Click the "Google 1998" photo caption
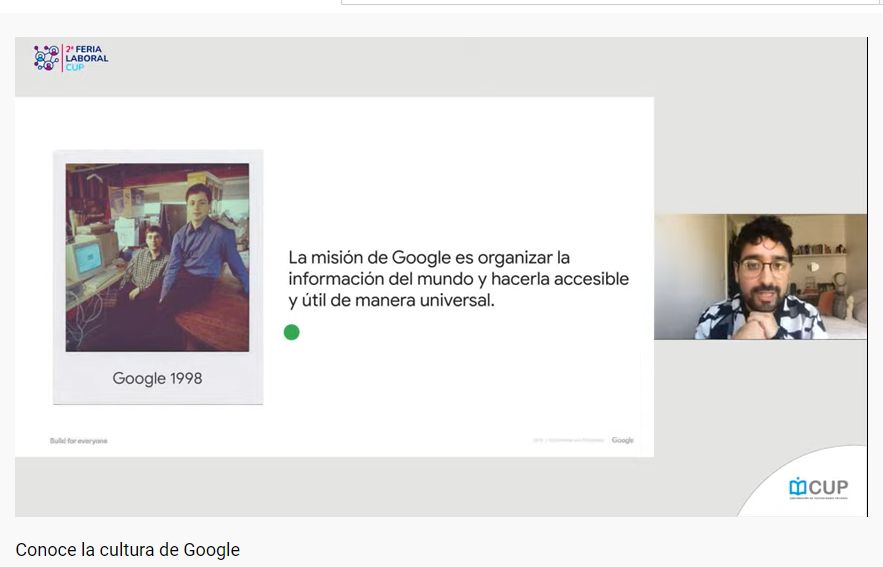The image size is (883, 567). click(x=157, y=378)
